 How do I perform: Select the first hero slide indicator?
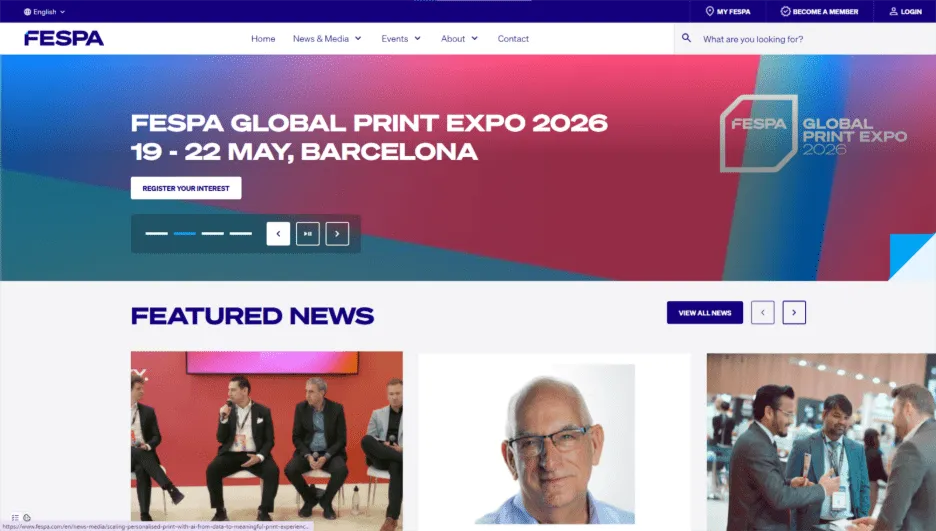point(156,233)
